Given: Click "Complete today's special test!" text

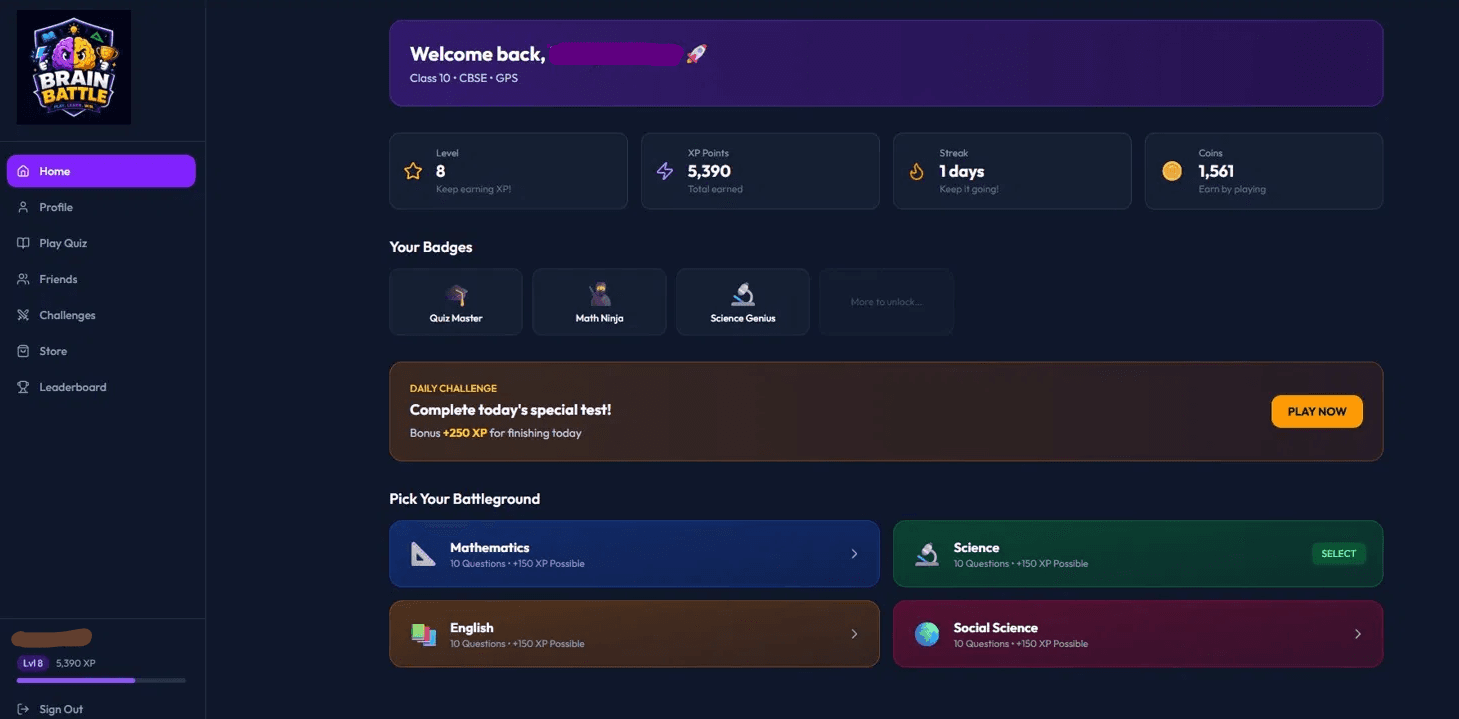Looking at the screenshot, I should pos(510,410).
